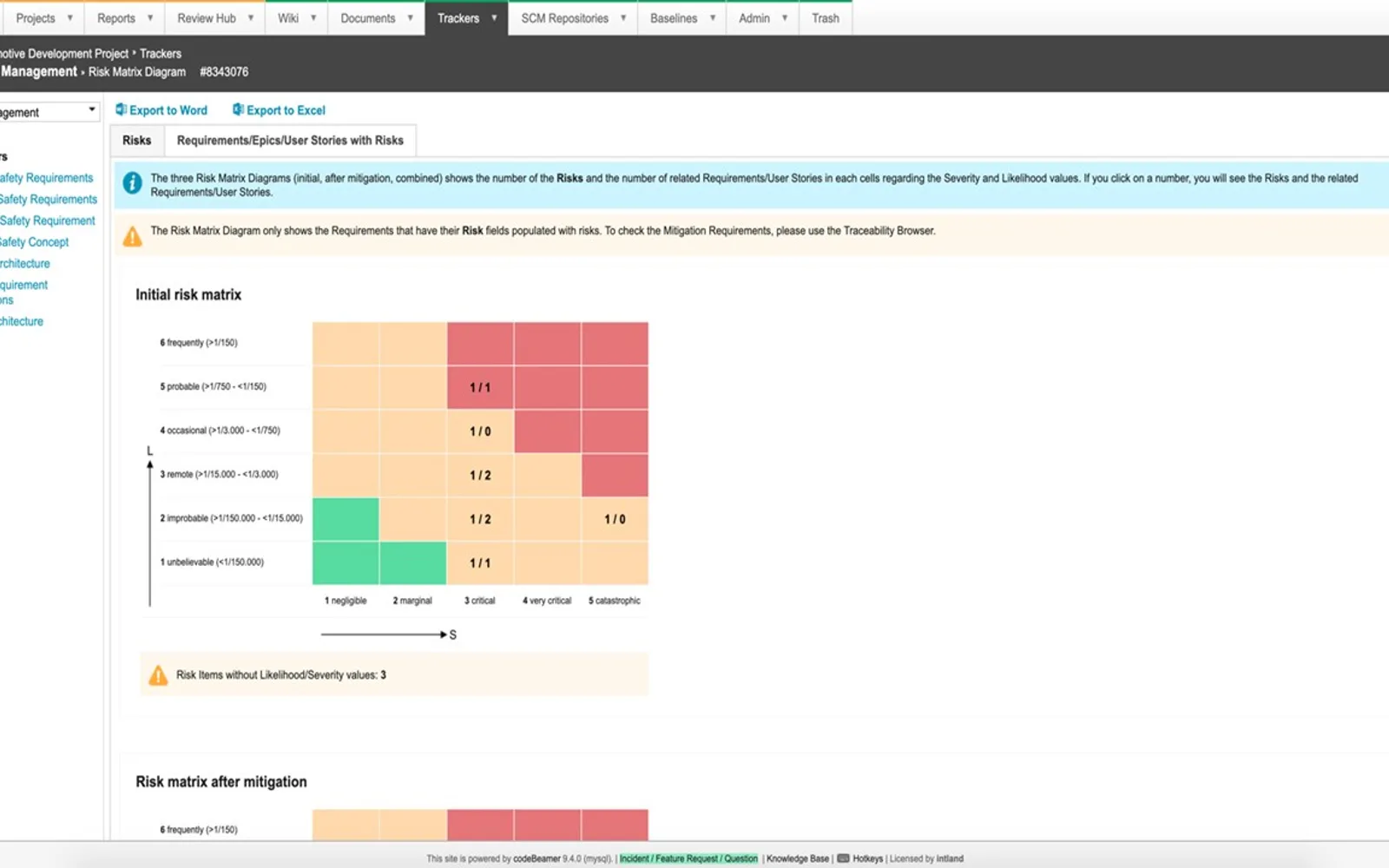Open the Documents menu item
This screenshot has width=1389, height=868.
tap(368, 18)
